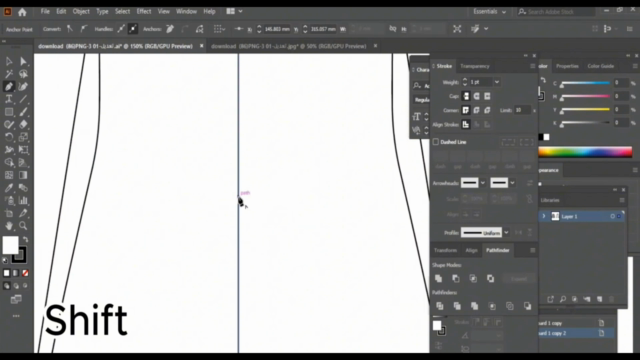Viewport: 640px width, 360px height.
Task: Click the Expand button in Pathfinder
Action: [519, 279]
